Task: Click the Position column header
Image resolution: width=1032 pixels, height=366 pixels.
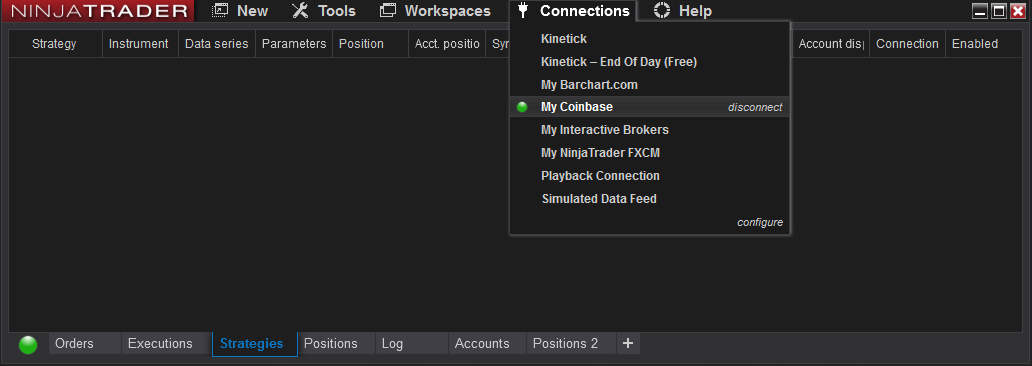Action: click(x=371, y=43)
